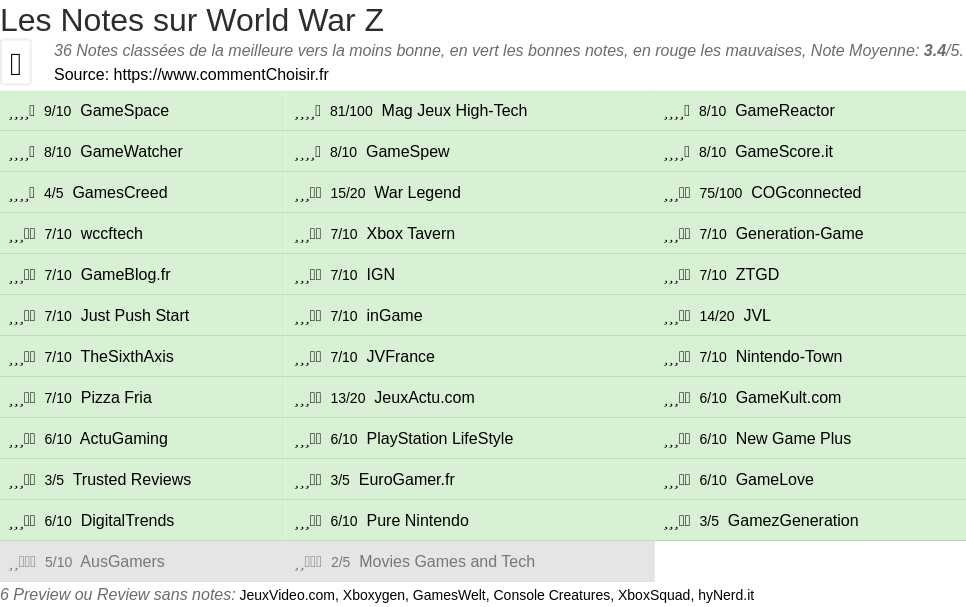Open the War Legend review entry

417,193
